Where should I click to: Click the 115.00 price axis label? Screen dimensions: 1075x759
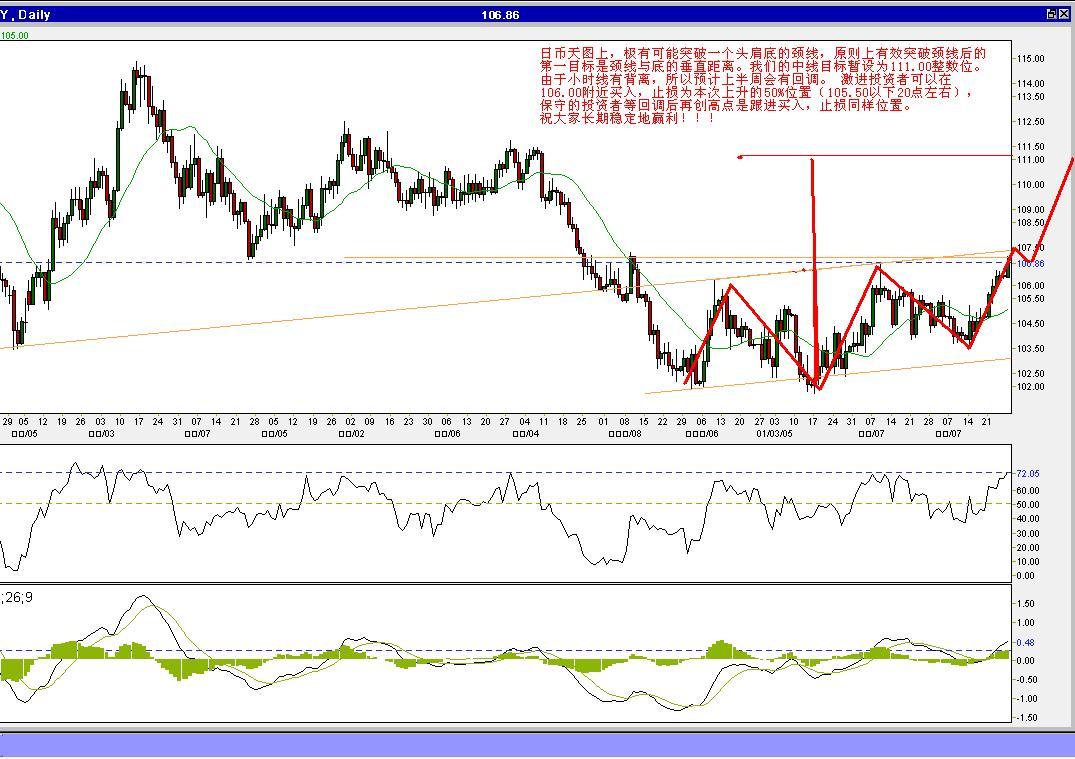[1031, 59]
